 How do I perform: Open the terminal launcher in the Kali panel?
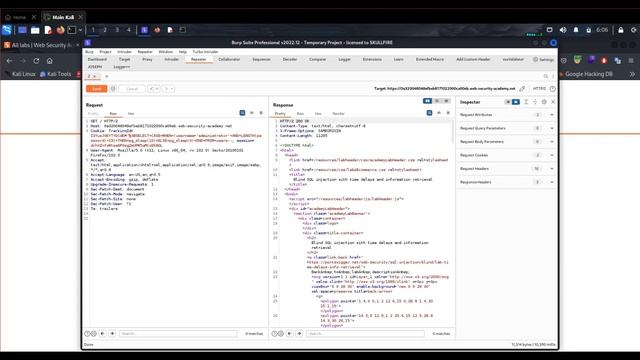click(72, 30)
